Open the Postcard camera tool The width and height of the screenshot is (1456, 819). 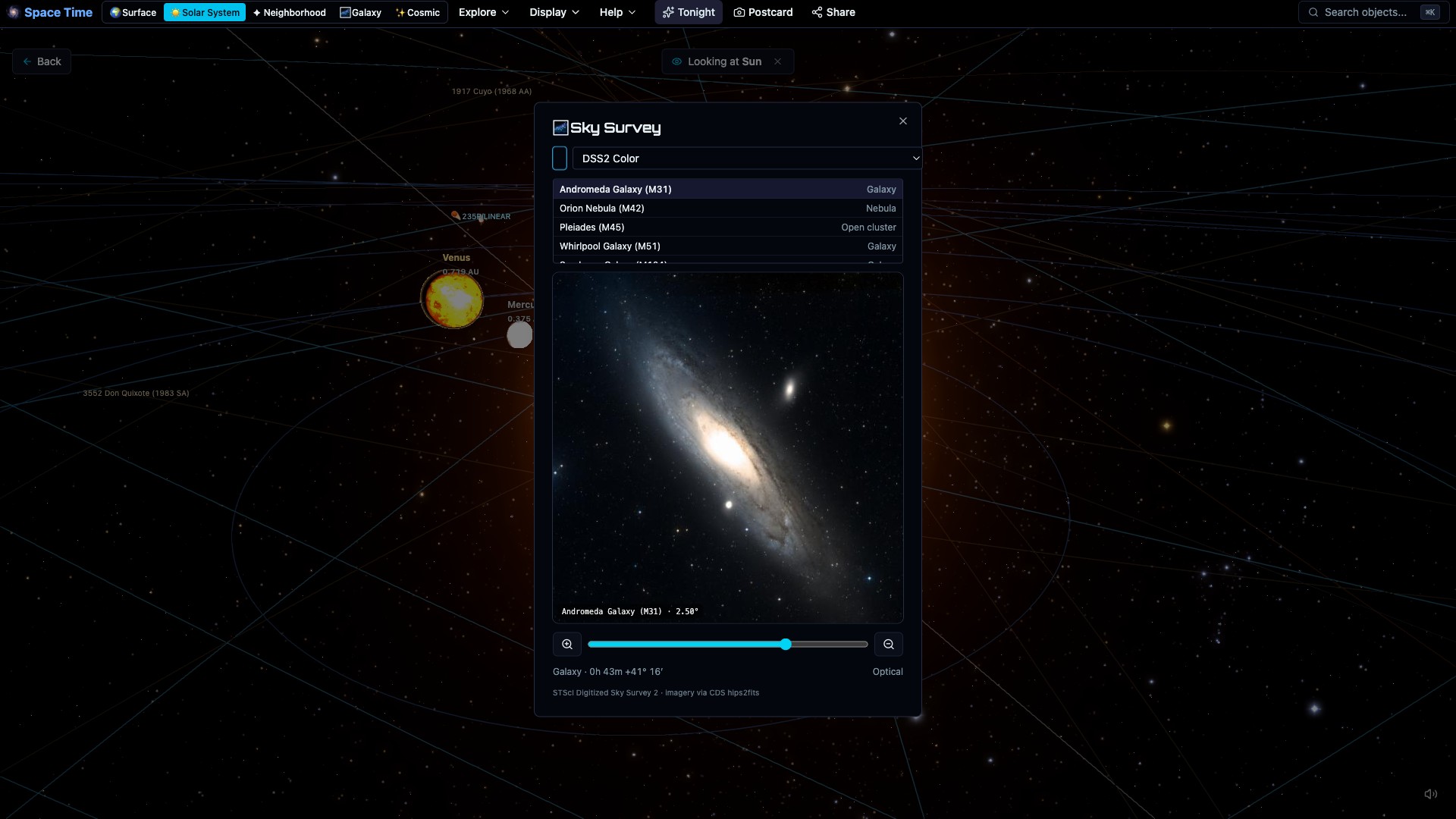click(763, 12)
